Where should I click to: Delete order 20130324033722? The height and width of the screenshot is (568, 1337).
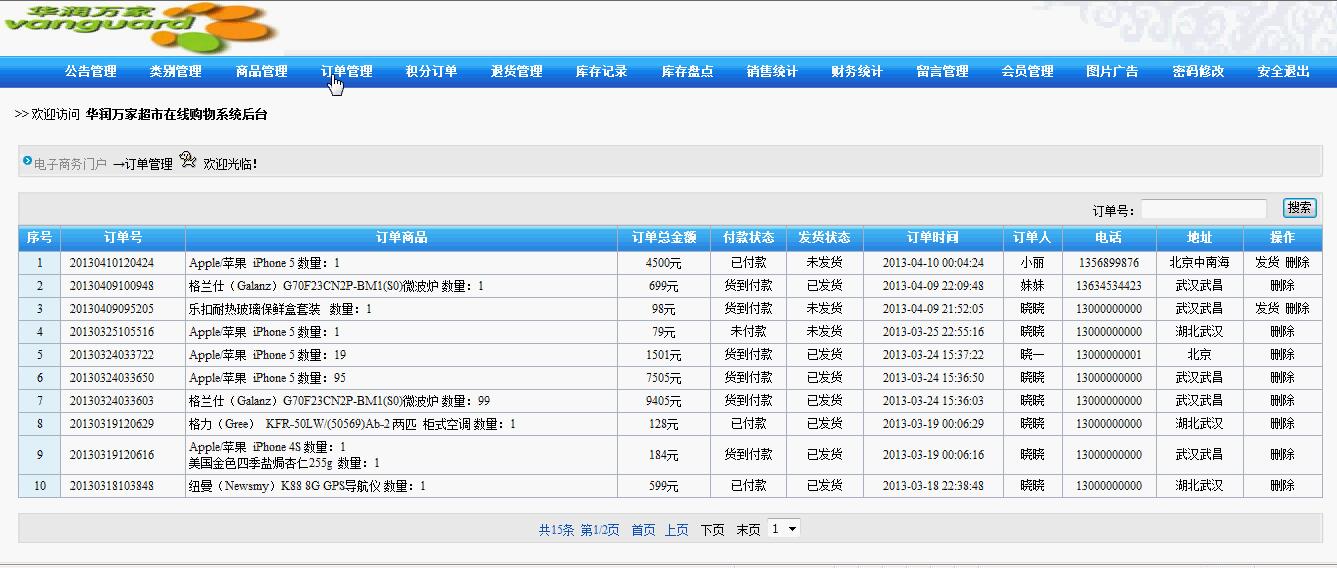(x=1282, y=355)
